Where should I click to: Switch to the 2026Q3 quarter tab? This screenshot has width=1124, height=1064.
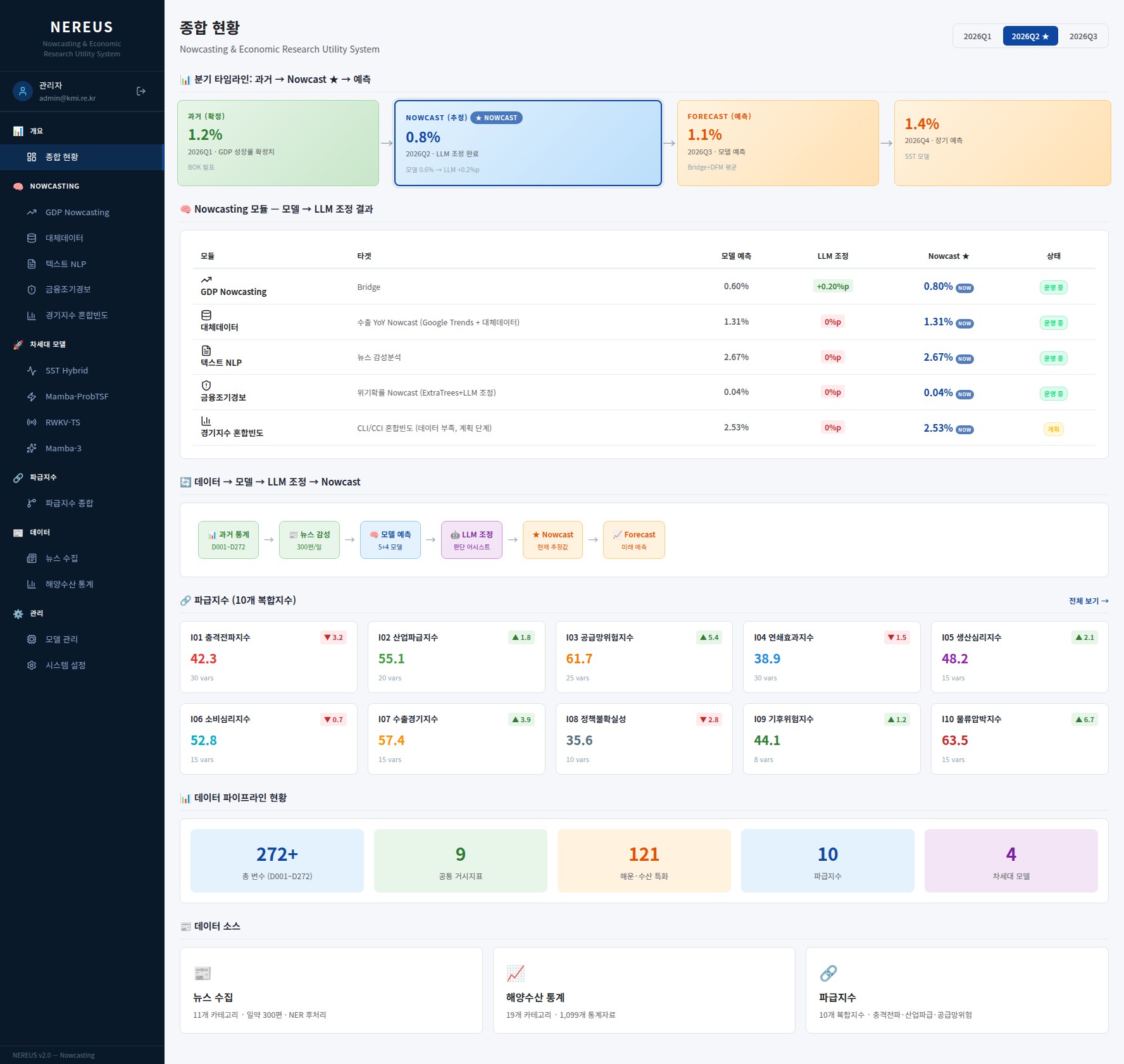(x=1083, y=36)
